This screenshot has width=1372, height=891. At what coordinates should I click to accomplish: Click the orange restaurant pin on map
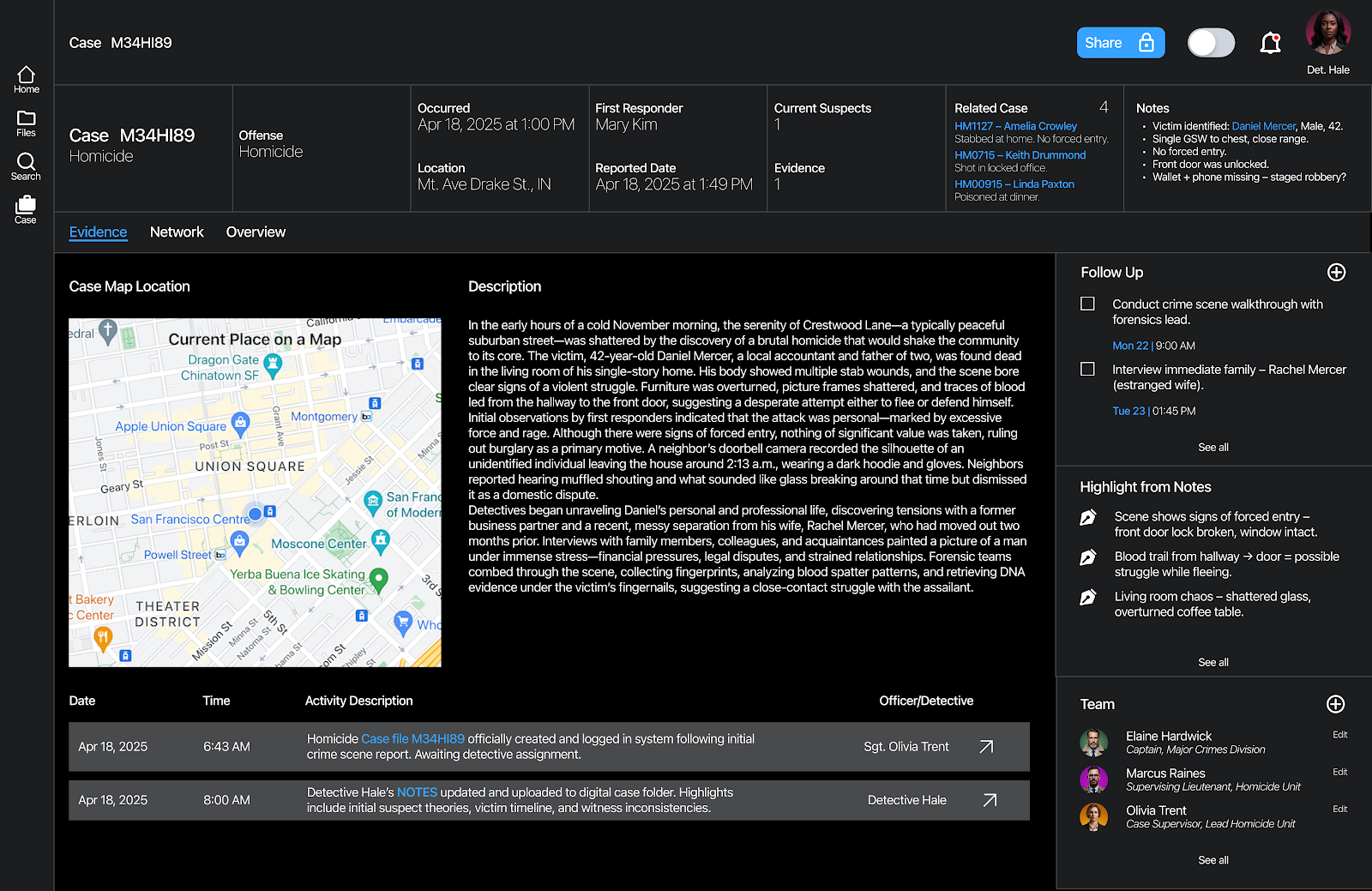point(103,639)
